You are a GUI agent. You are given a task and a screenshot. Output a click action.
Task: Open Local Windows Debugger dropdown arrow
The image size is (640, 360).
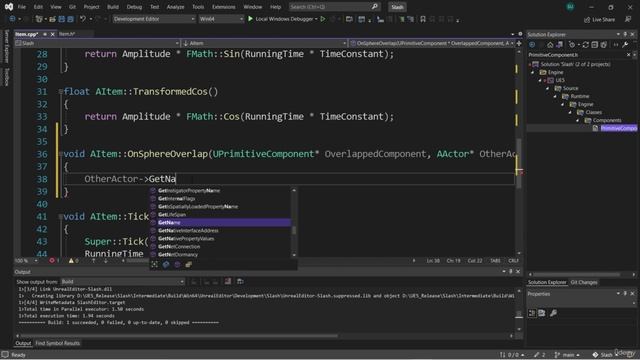(x=316, y=19)
